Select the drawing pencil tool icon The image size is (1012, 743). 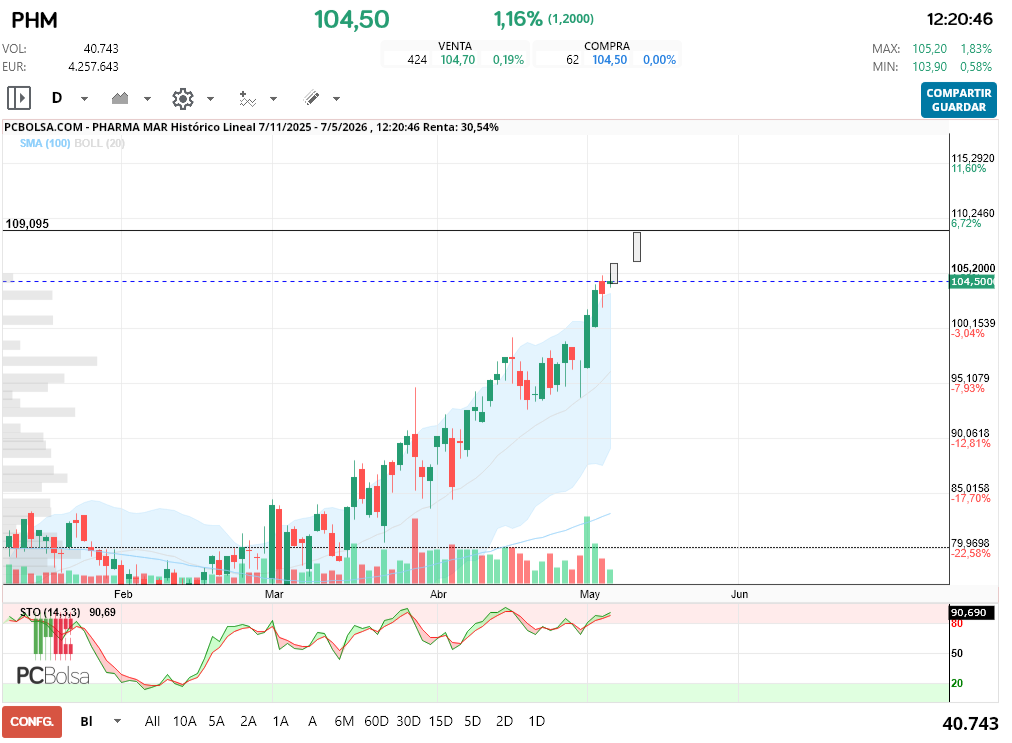(x=311, y=98)
